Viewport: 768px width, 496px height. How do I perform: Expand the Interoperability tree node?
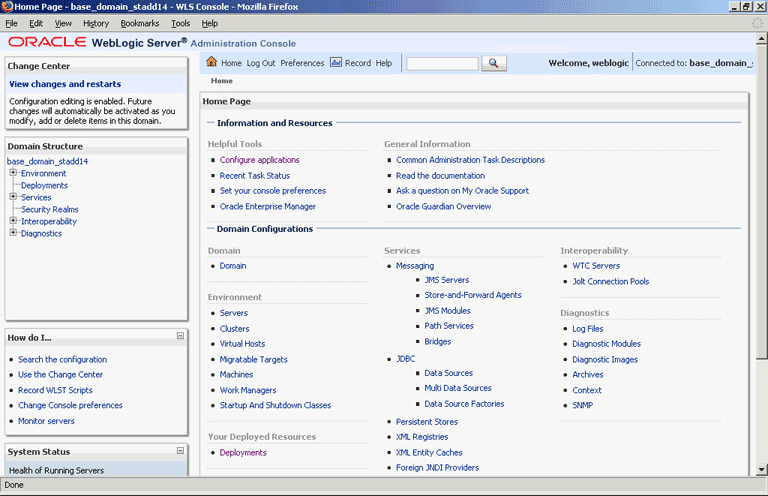tap(13, 221)
